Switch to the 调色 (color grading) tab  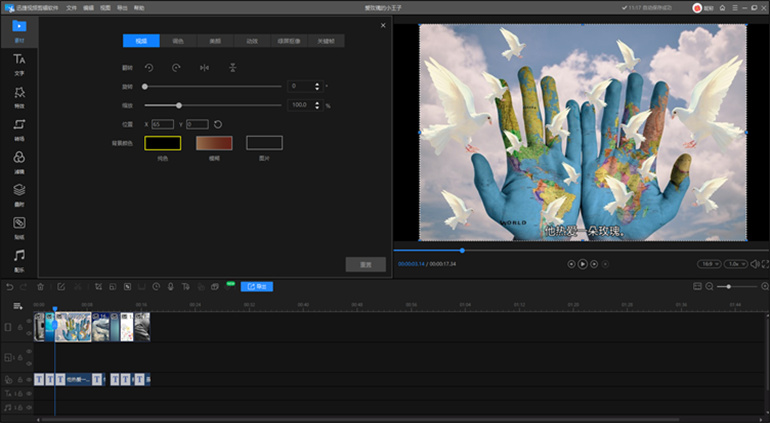pyautogui.click(x=178, y=41)
